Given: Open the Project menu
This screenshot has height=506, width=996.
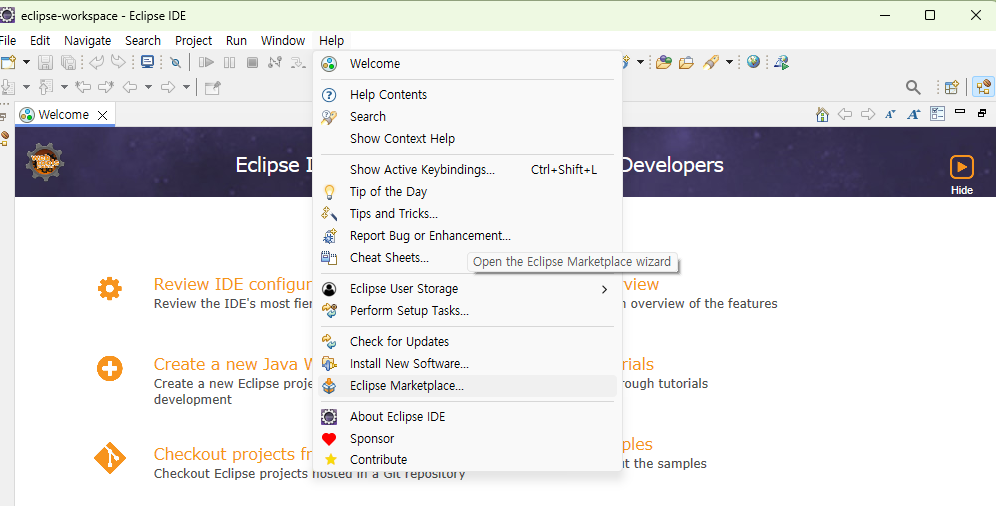Looking at the screenshot, I should point(193,41).
